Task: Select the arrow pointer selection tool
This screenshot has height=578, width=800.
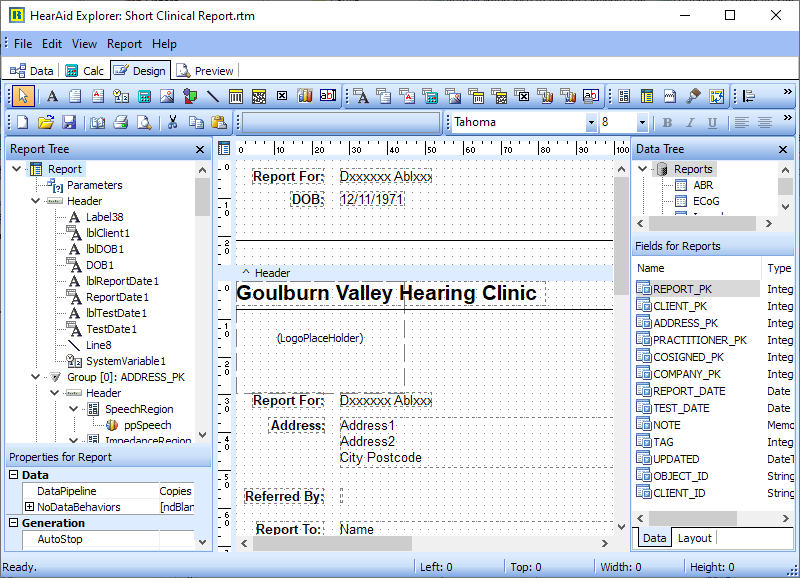Action: point(24,96)
